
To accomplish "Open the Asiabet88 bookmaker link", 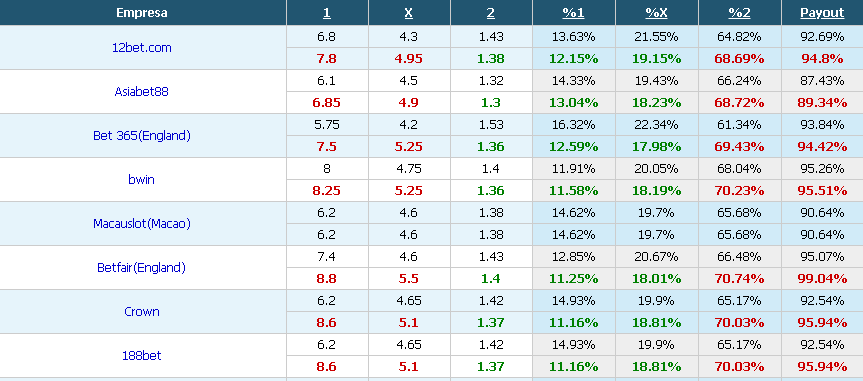I will click(141, 91).
